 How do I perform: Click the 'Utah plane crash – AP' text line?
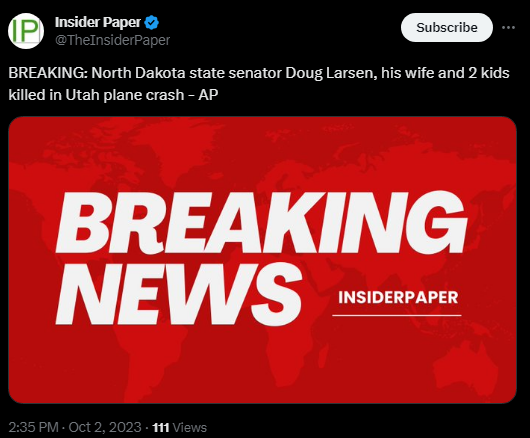[x=142, y=95]
